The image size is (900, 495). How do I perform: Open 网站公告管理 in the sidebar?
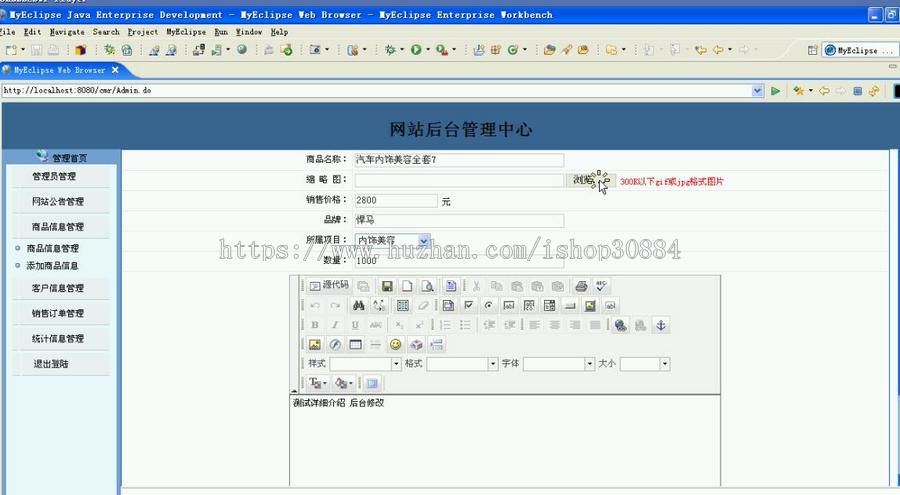[x=57, y=202]
